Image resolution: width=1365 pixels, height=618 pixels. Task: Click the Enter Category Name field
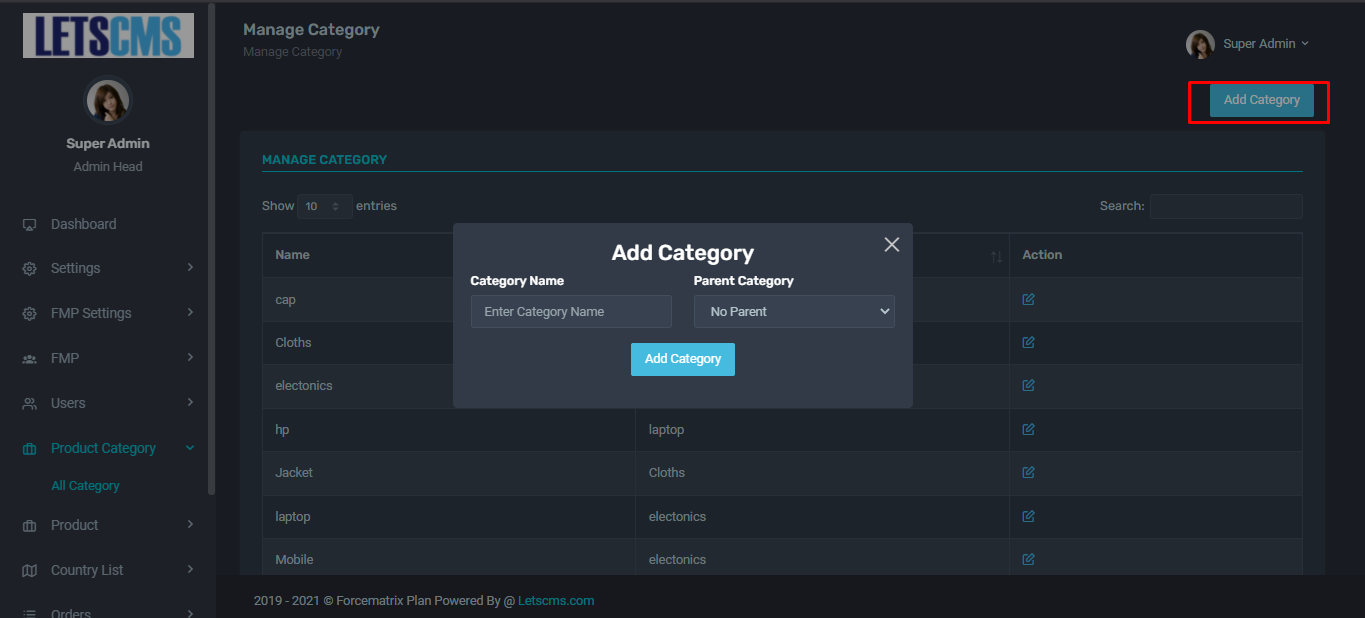571,312
